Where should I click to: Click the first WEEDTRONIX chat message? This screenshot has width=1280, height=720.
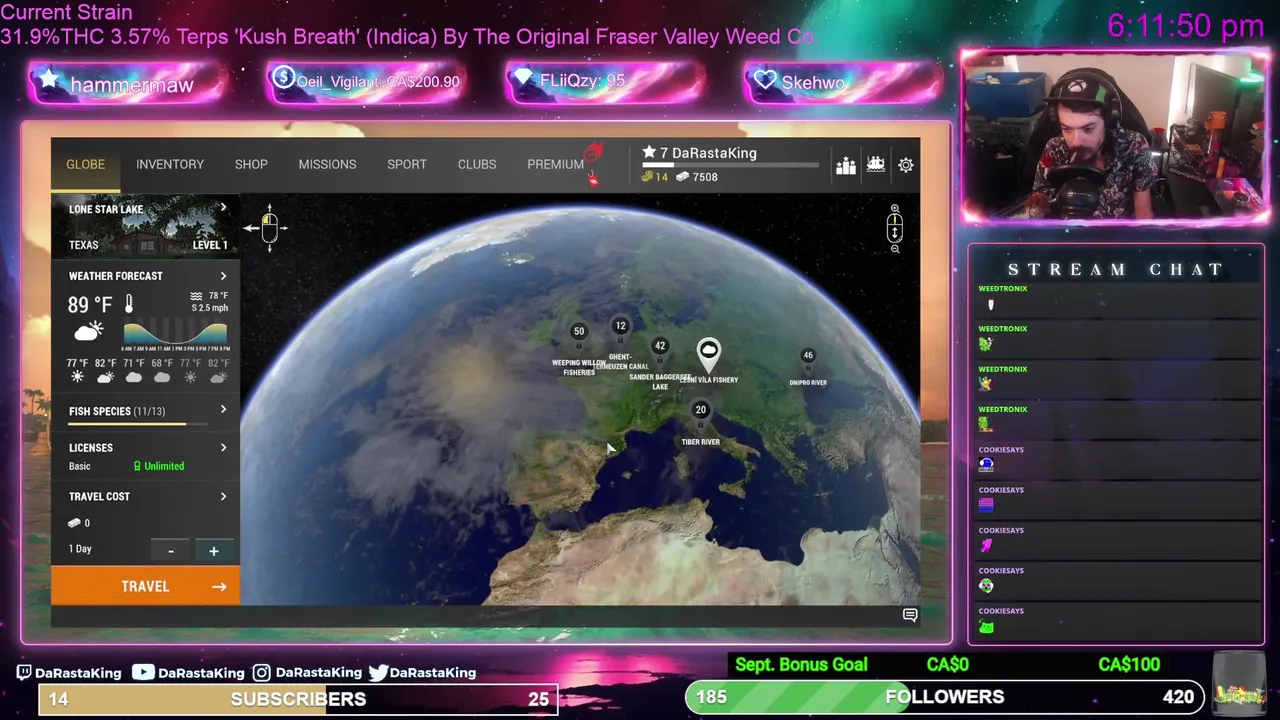coord(1115,298)
